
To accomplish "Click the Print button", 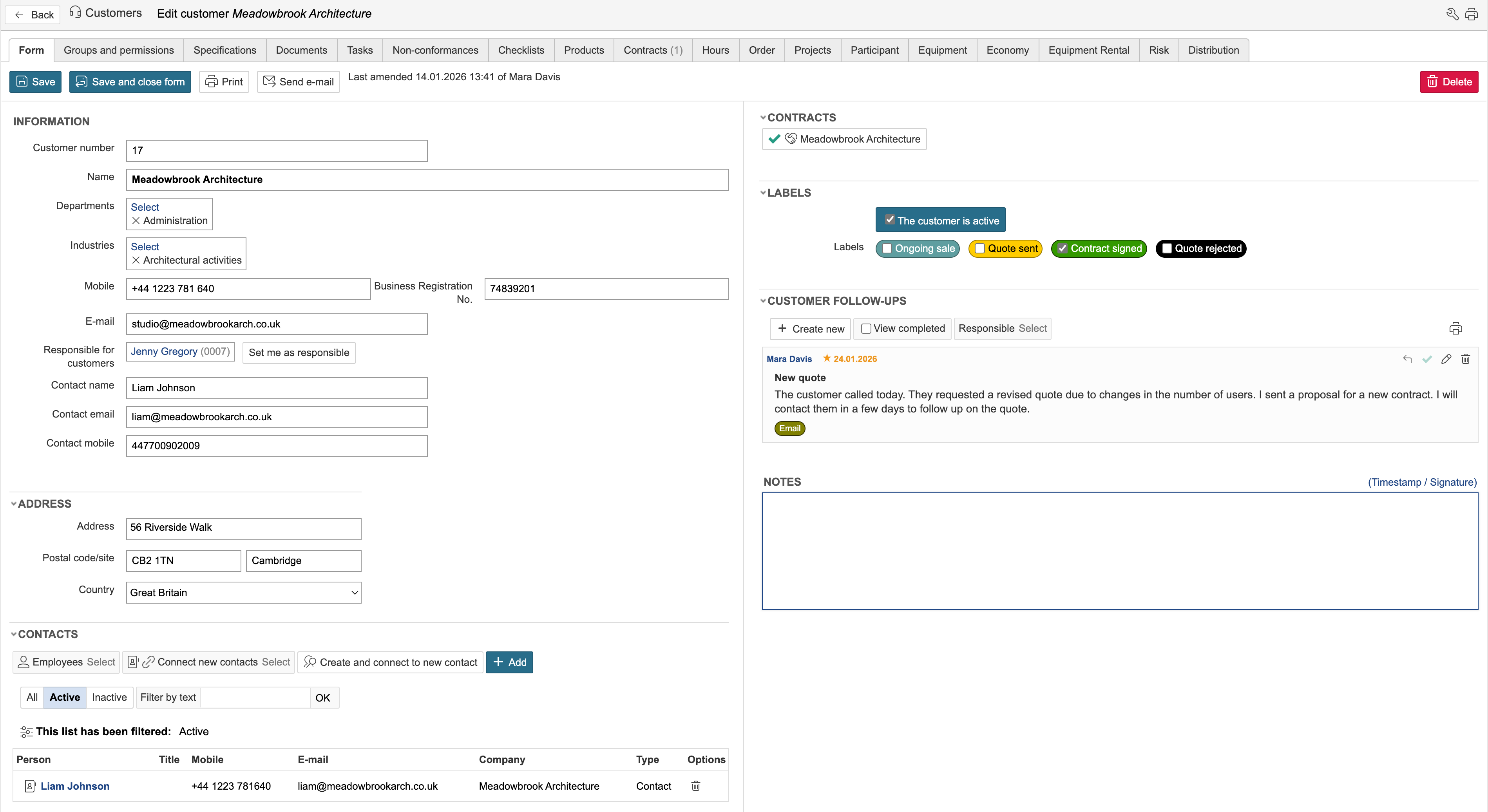I will click(224, 81).
